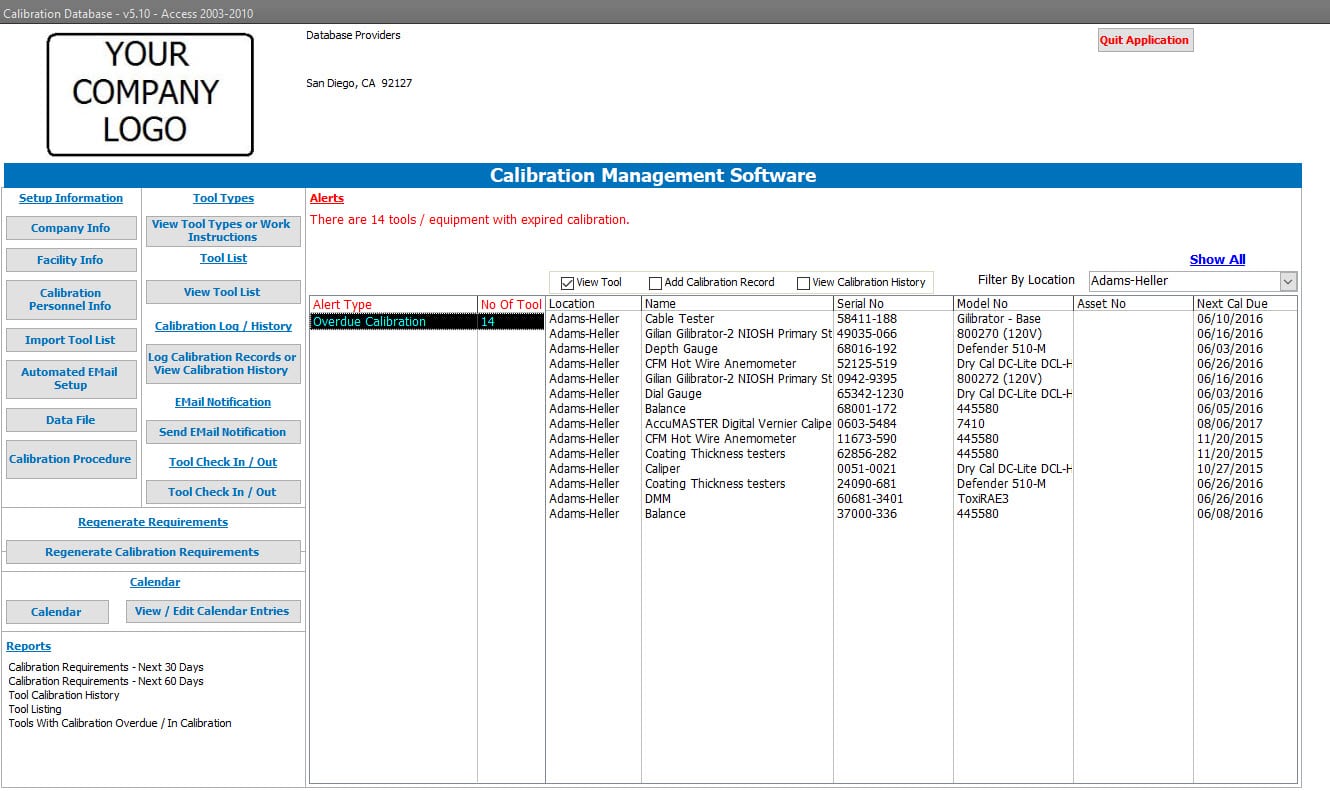This screenshot has width=1330, height=791.
Task: Click the Serial No column header
Action: click(893, 303)
